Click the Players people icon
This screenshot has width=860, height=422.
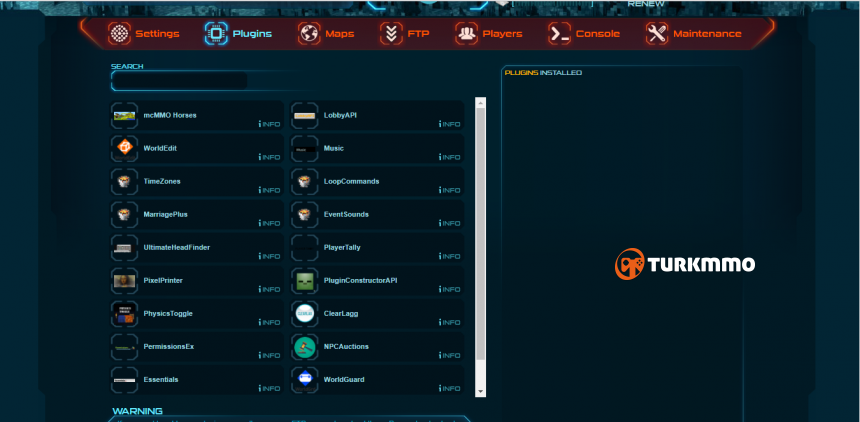pos(466,33)
